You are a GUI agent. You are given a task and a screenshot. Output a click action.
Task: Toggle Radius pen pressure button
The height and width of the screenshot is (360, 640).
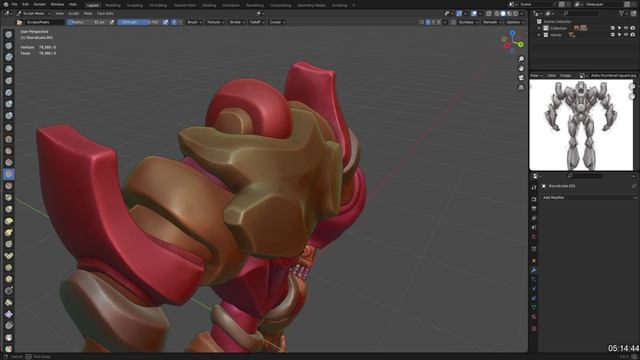(x=112, y=22)
